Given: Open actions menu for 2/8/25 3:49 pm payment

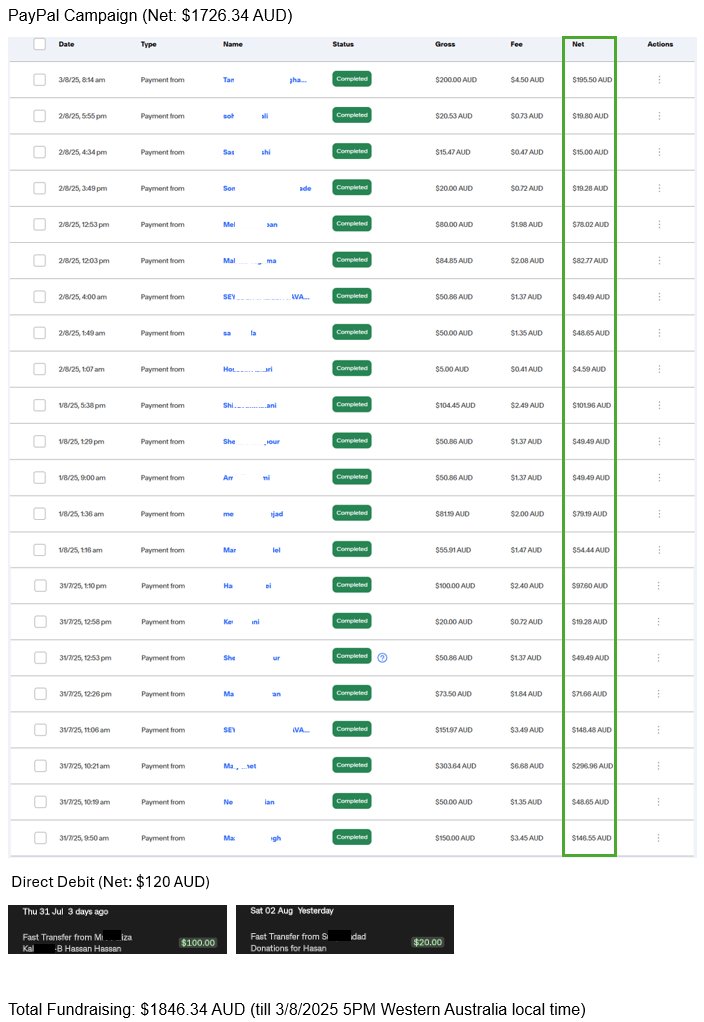Looking at the screenshot, I should pos(659,188).
